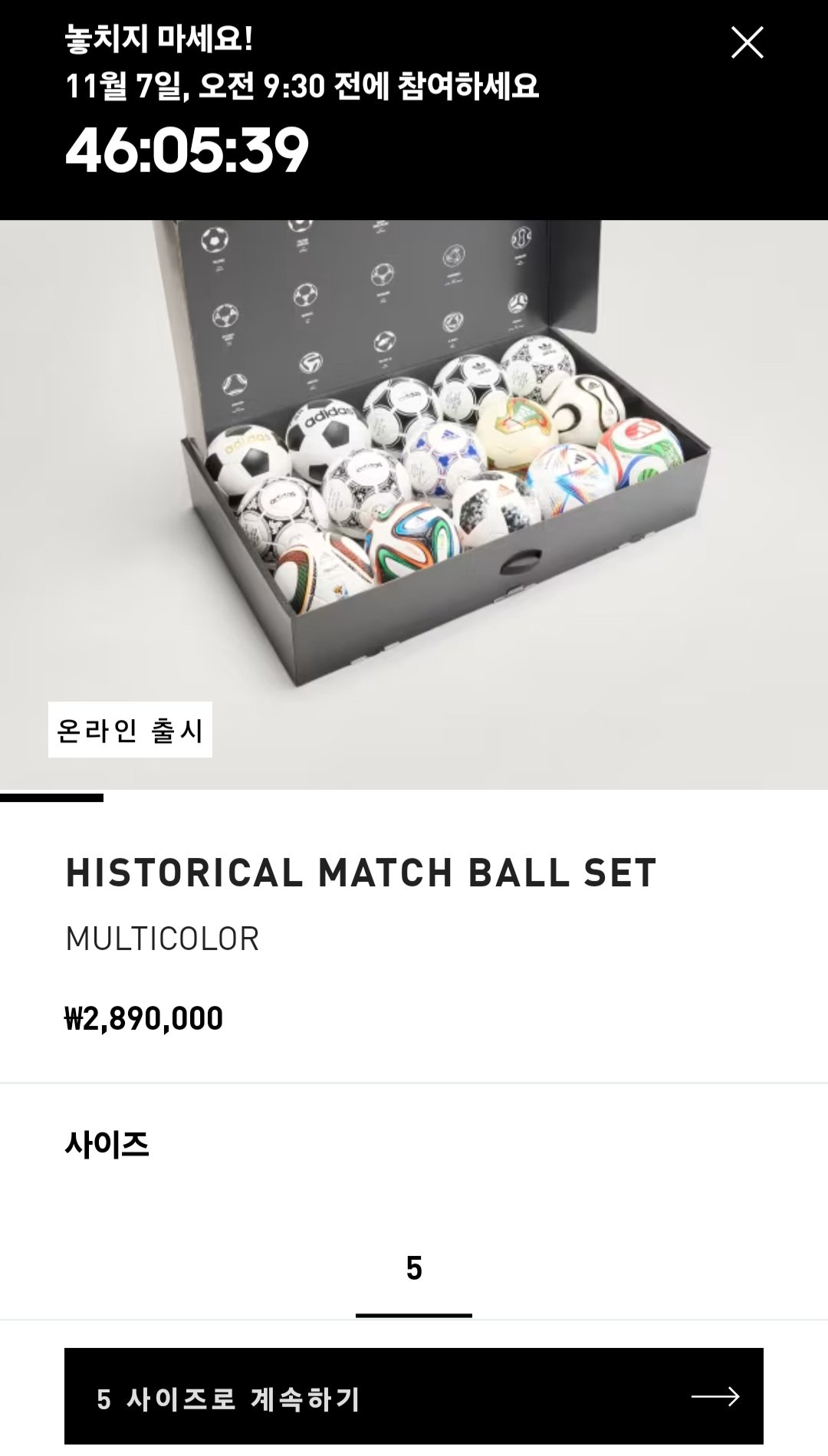The image size is (828, 1456).
Task: Tap the black-and-white adidas Telstar ball
Action: [327, 437]
